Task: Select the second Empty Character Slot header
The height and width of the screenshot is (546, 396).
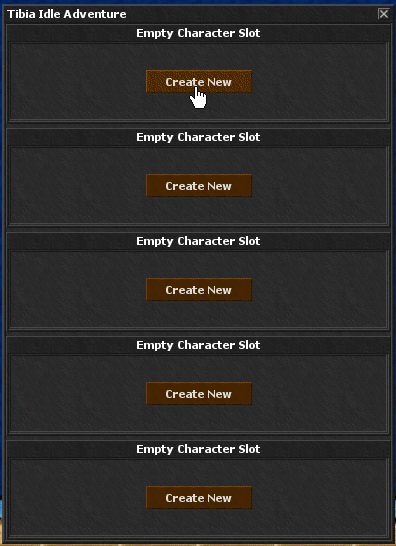Action: click(x=198, y=137)
